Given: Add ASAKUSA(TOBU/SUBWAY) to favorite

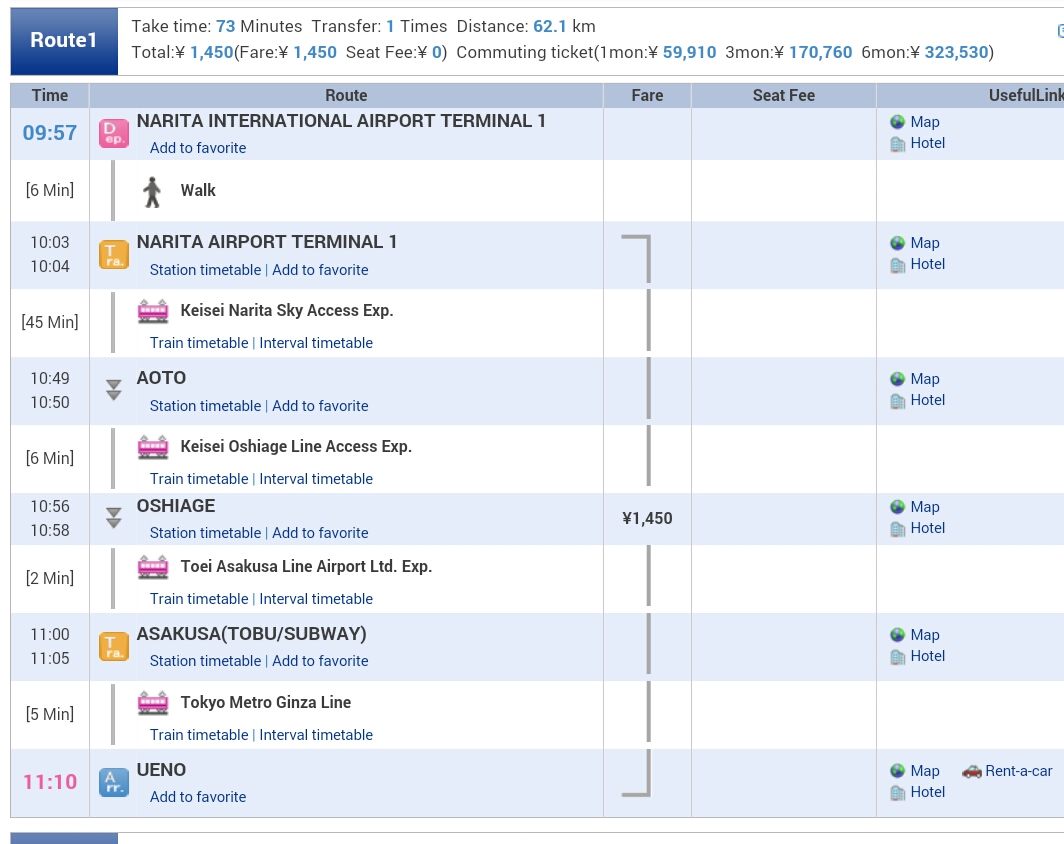Looking at the screenshot, I should 320,661.
